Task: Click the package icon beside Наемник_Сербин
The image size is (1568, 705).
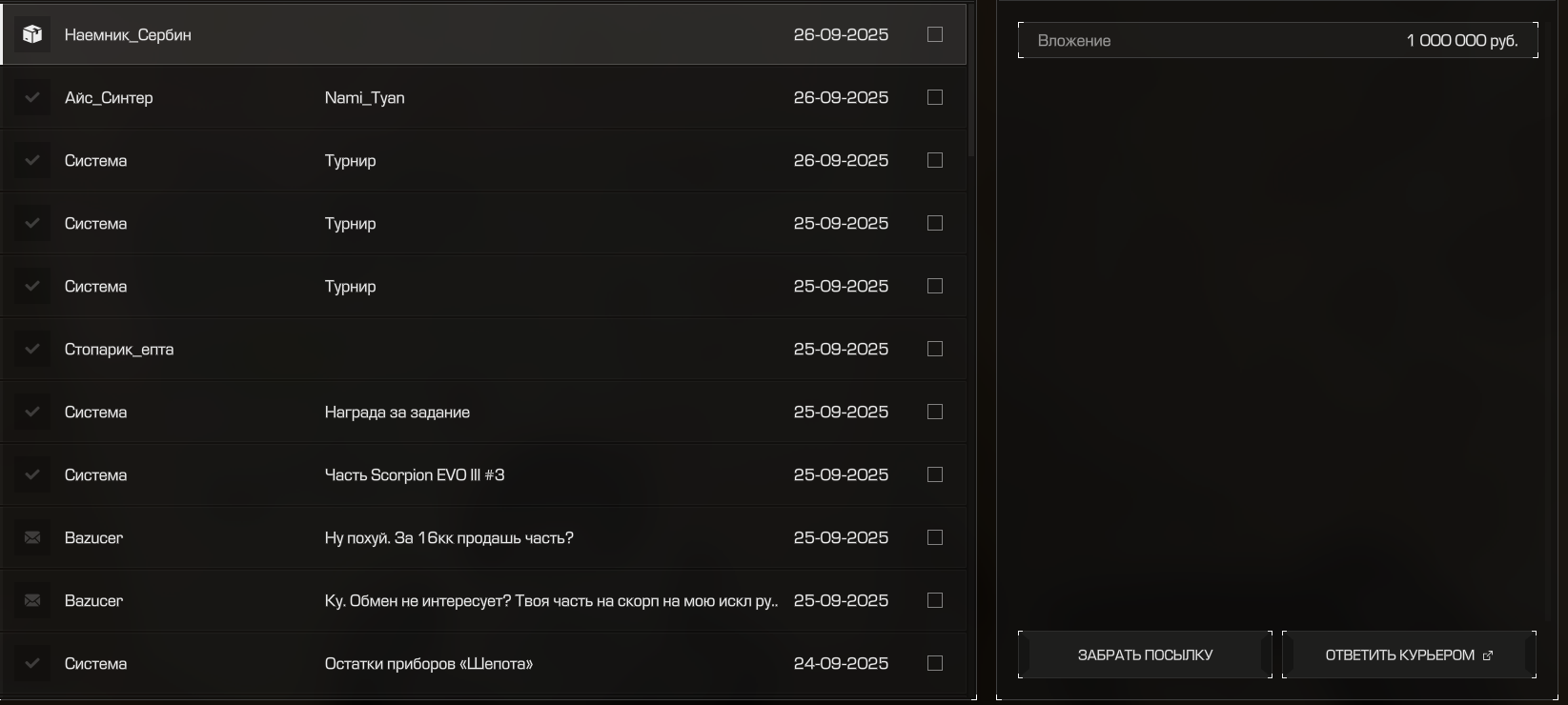Action: pyautogui.click(x=32, y=34)
